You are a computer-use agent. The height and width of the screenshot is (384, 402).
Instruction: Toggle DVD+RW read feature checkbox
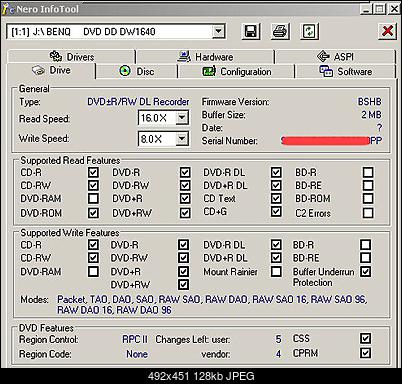pos(185,213)
